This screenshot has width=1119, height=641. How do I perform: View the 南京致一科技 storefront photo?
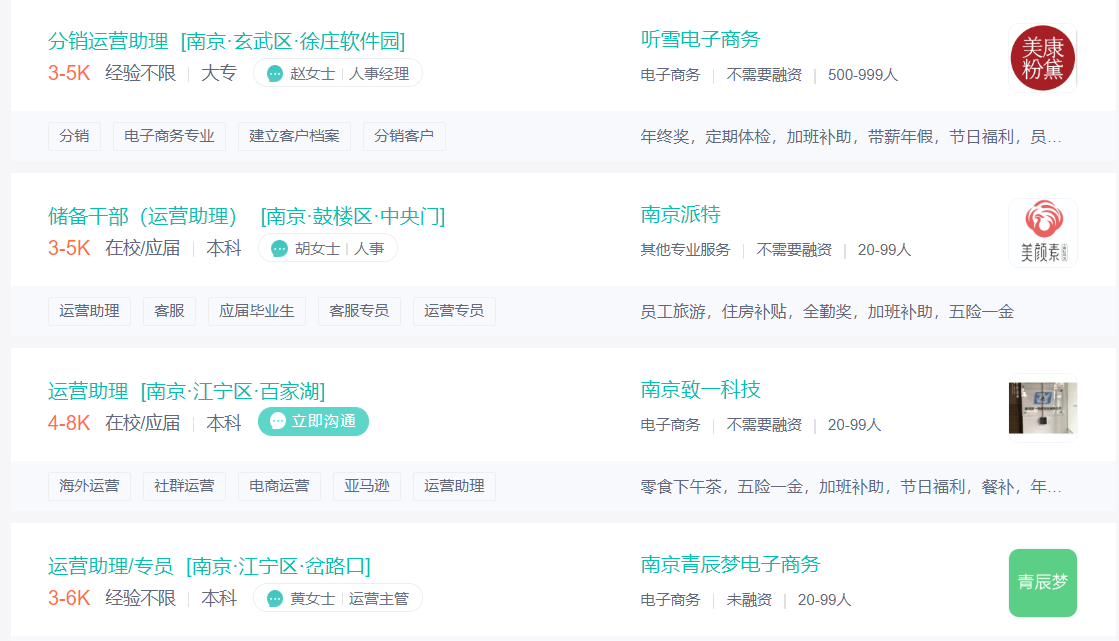point(1042,407)
